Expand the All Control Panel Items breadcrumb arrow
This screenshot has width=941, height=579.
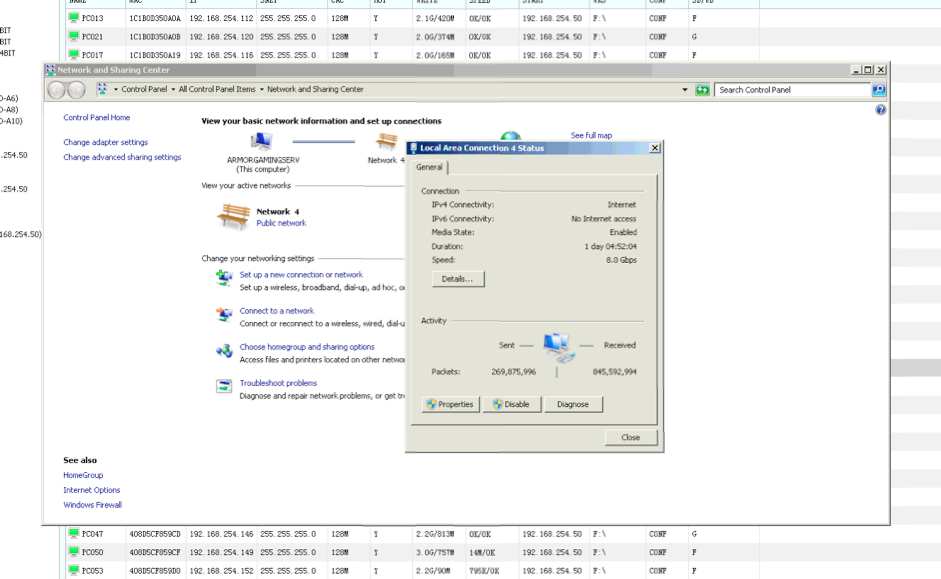click(261, 90)
